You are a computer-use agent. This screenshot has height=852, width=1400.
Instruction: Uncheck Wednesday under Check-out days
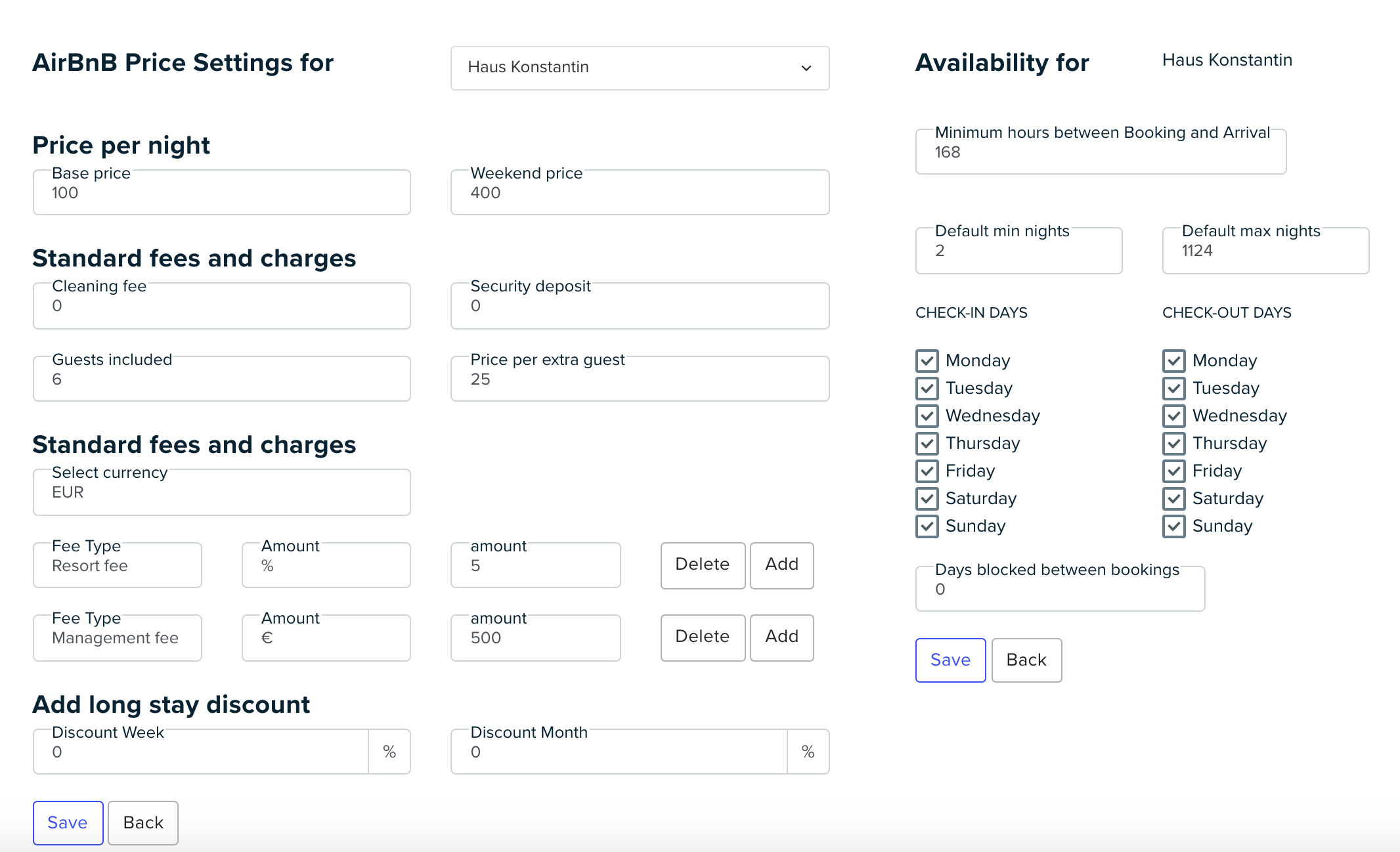(x=1174, y=415)
